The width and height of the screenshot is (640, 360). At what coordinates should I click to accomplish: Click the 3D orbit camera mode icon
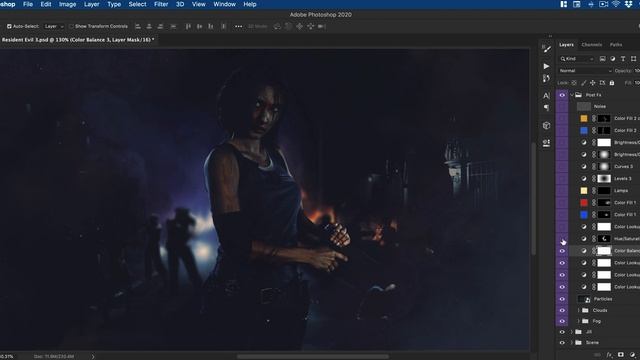tap(277, 27)
